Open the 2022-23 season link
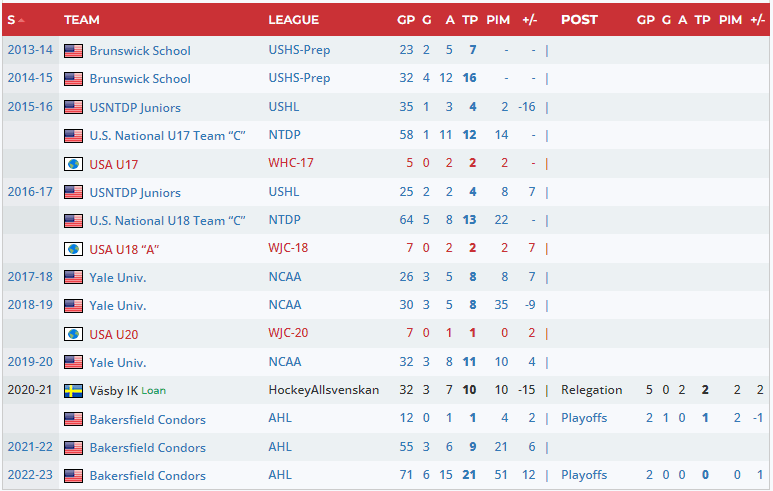Viewport: 773px width, 491px height. coord(28,476)
